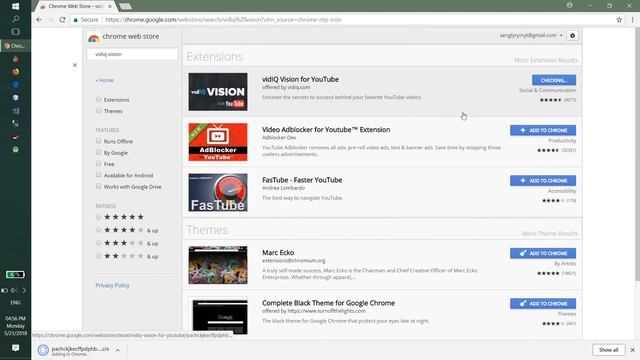Open Firefox from the taskbar

[16, 72]
